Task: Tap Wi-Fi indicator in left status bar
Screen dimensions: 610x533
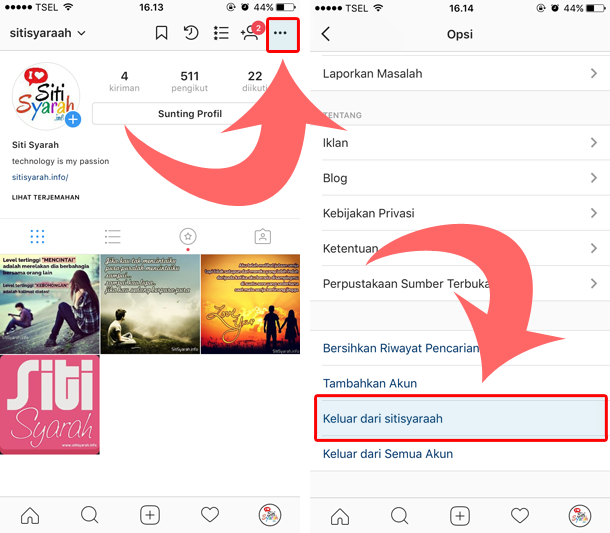Action: [x=68, y=7]
